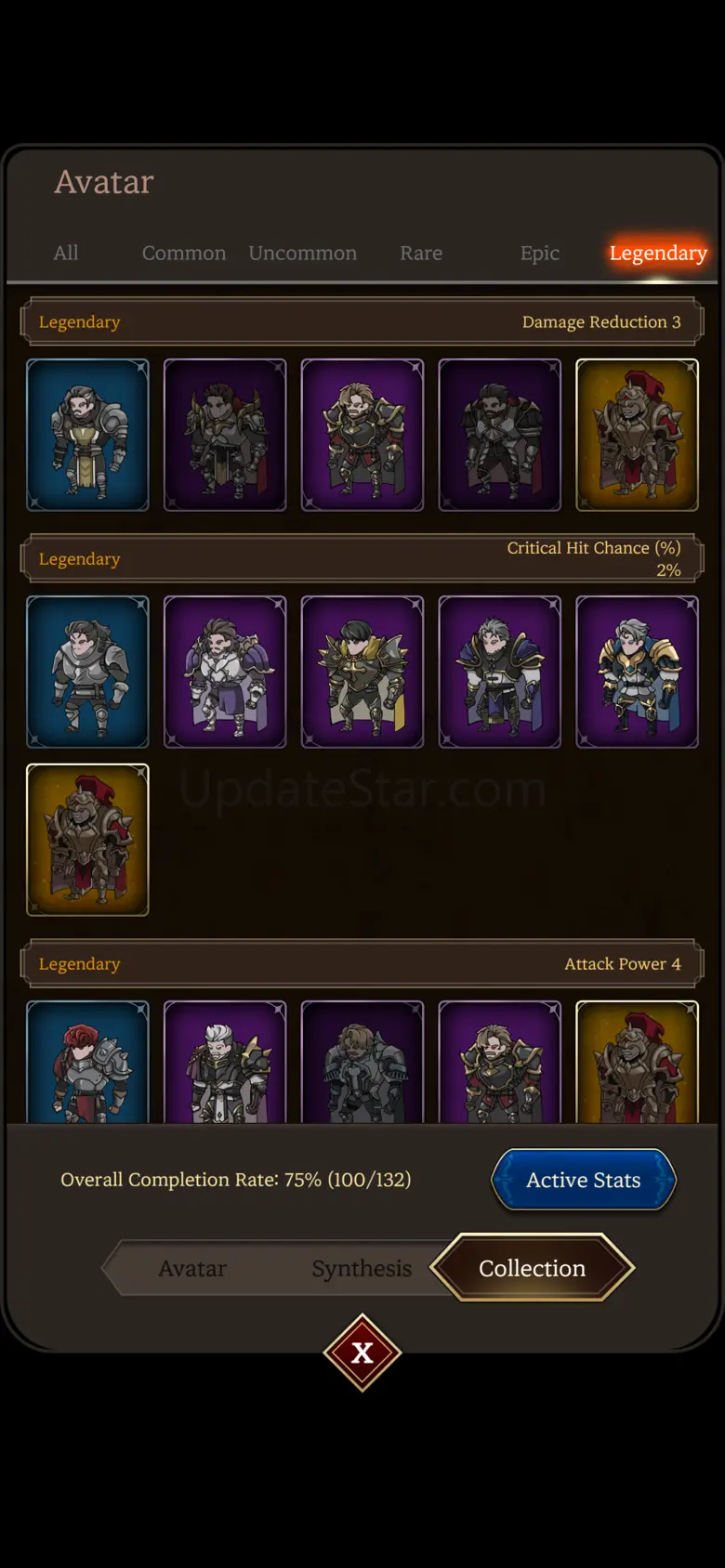Select the blue avatar in Damage Reduction row
This screenshot has height=1568, width=725.
(x=87, y=435)
